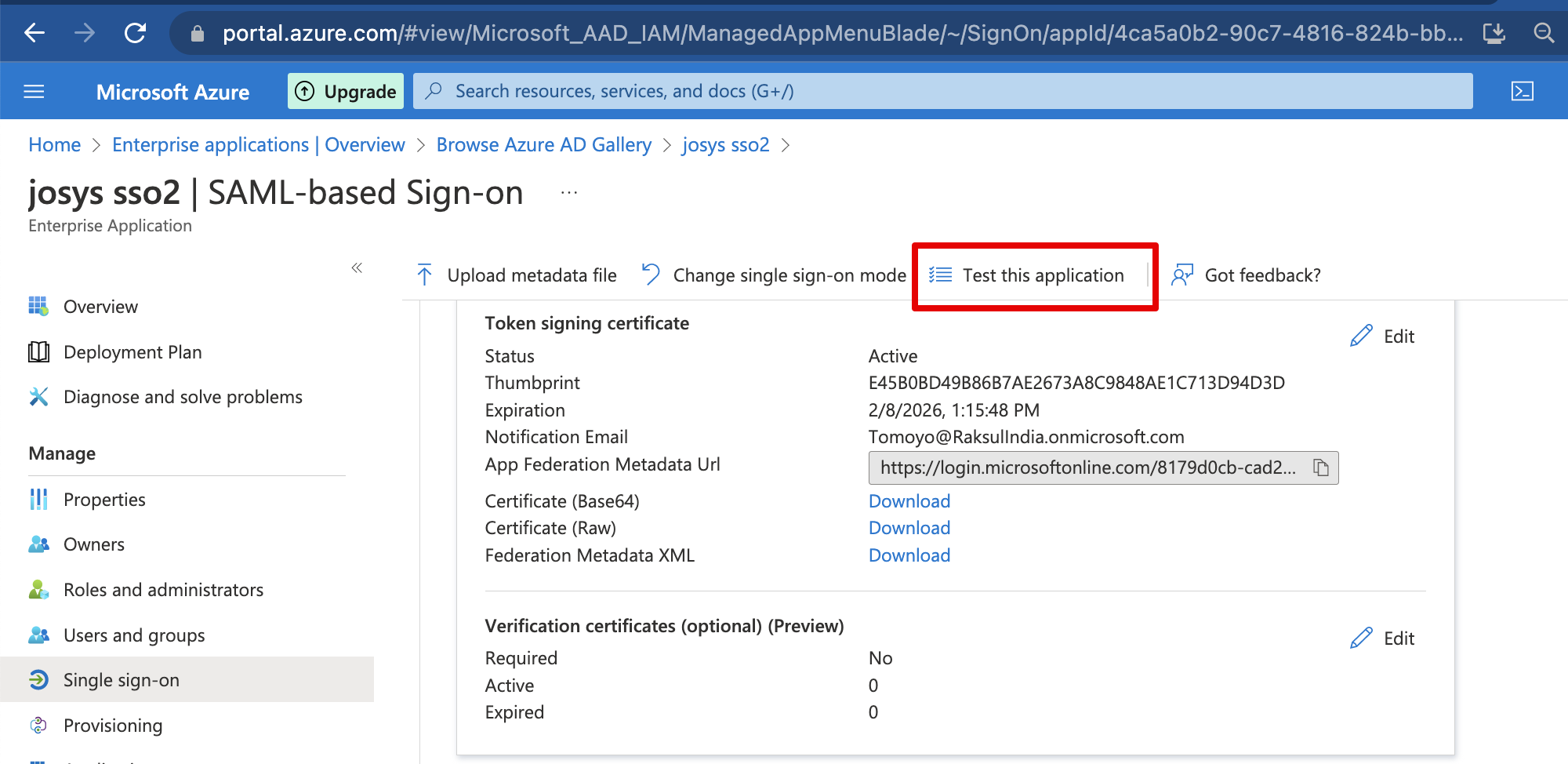Image resolution: width=1568 pixels, height=764 pixels.
Task: Edit the Token signing certificate
Action: point(1383,337)
